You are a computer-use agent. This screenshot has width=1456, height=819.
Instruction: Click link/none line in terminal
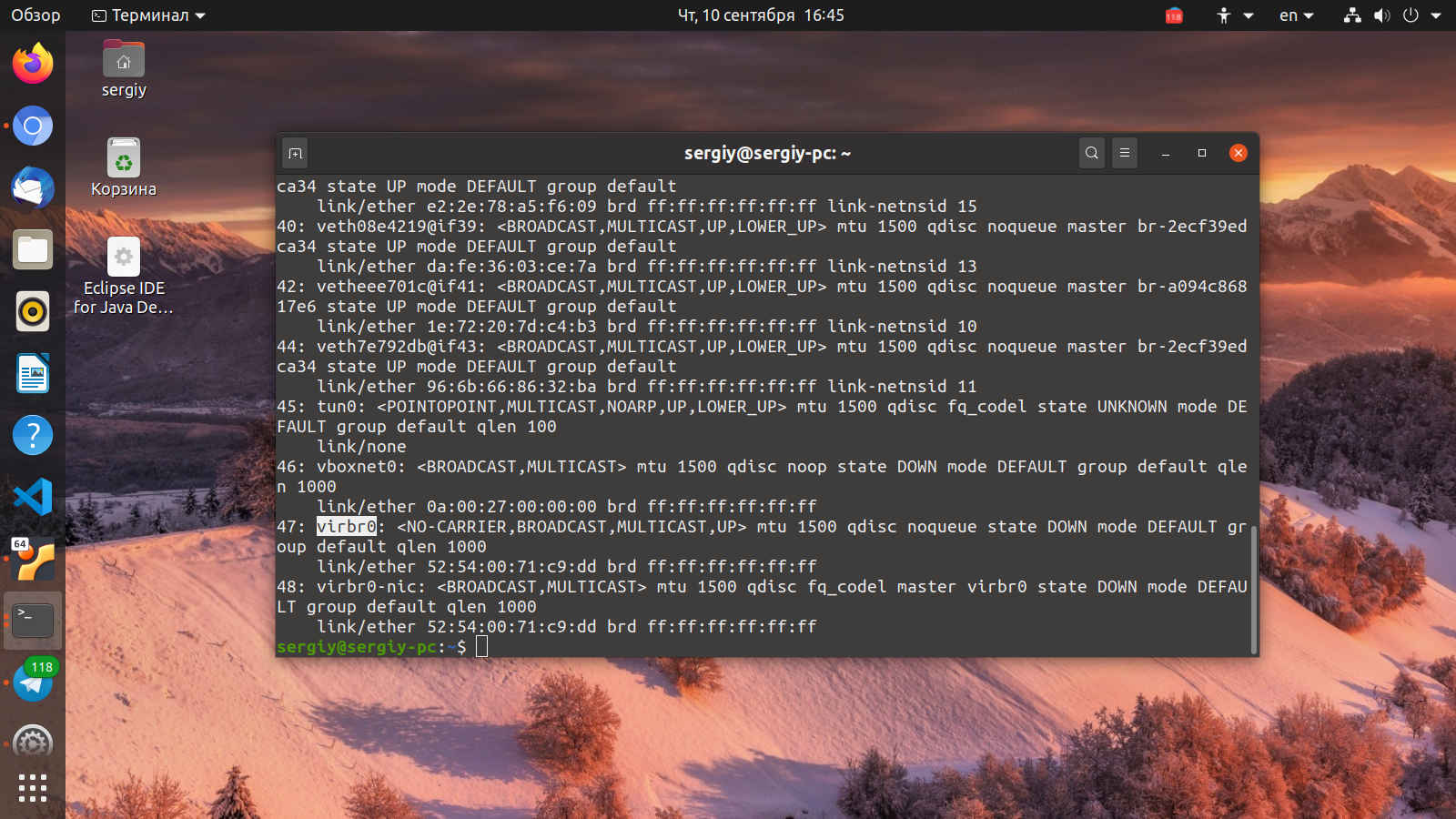point(361,447)
